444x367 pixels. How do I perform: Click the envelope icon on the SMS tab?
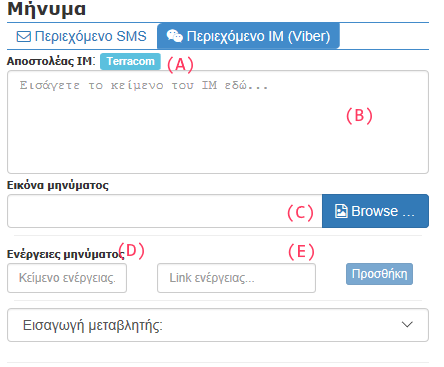tap(24, 36)
